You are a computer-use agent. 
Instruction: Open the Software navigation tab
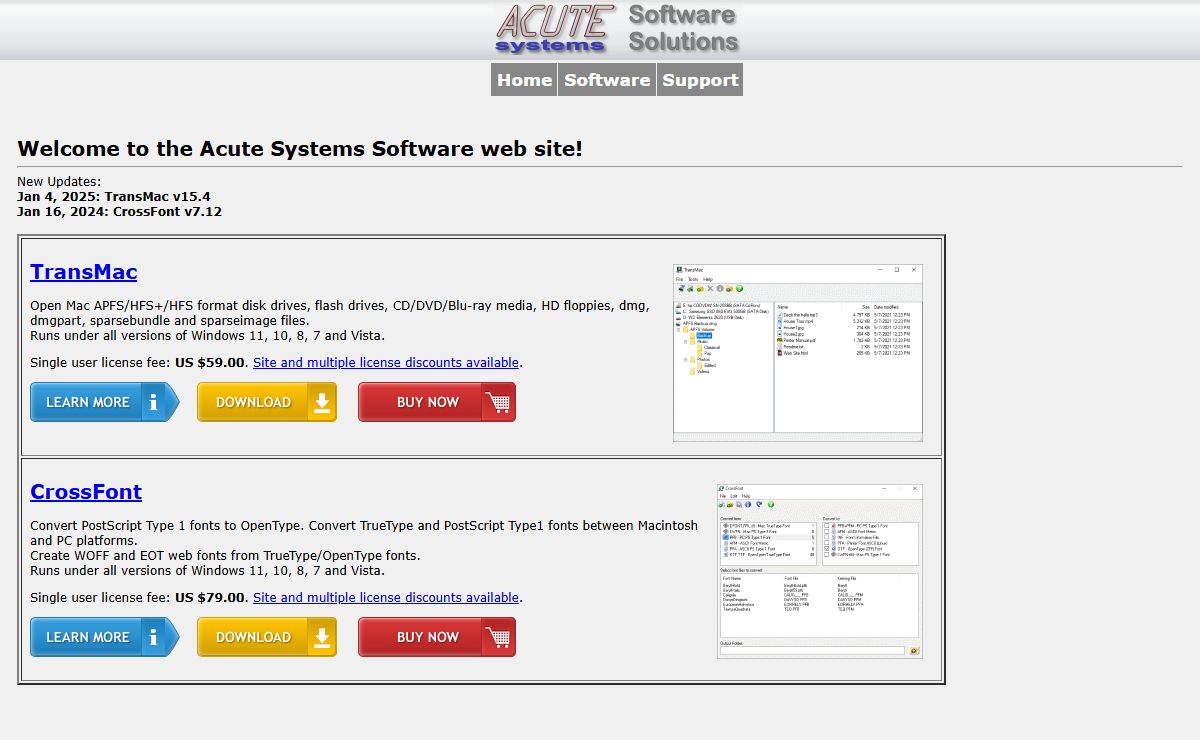point(607,80)
